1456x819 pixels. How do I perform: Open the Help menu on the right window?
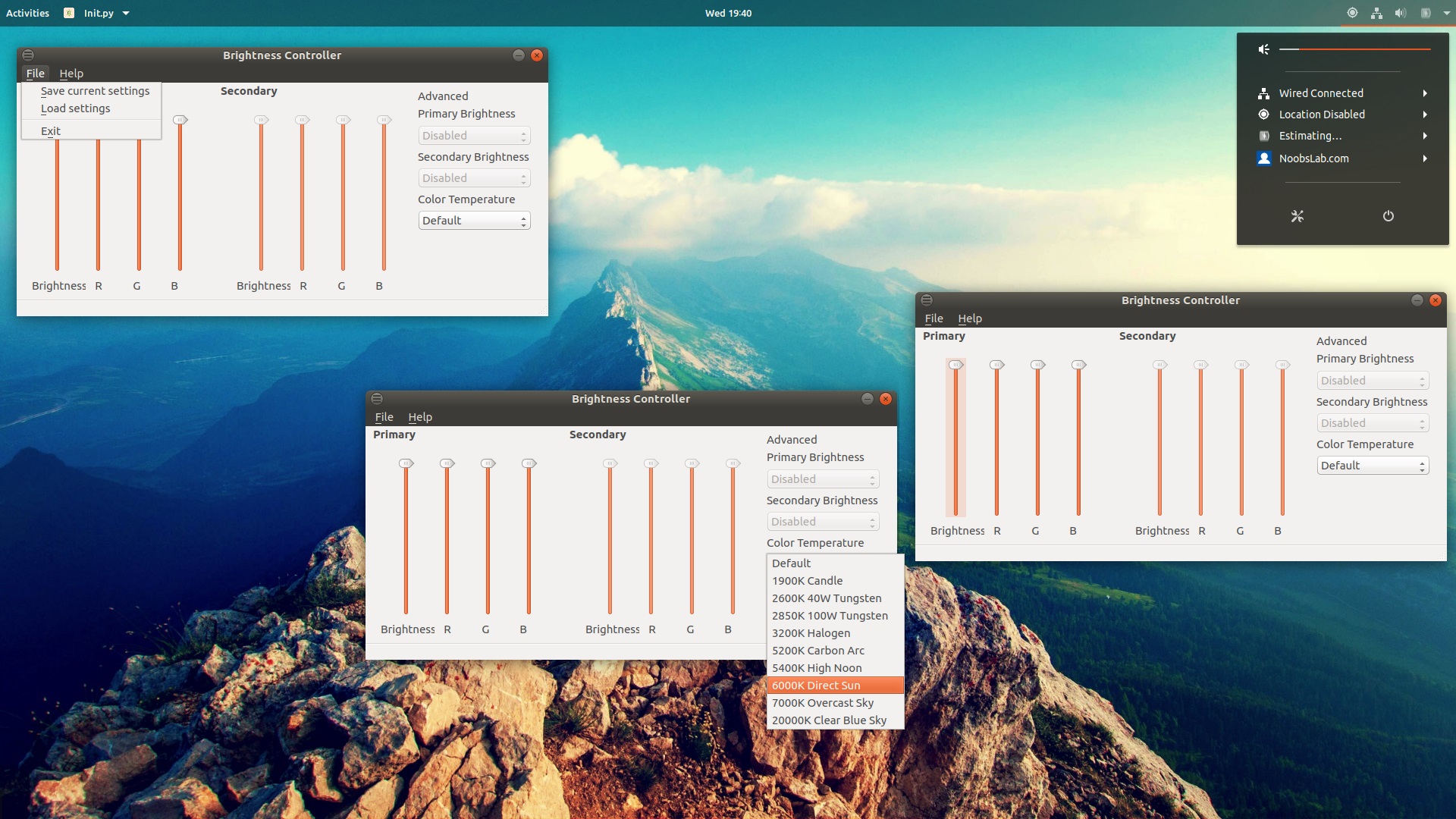point(970,318)
